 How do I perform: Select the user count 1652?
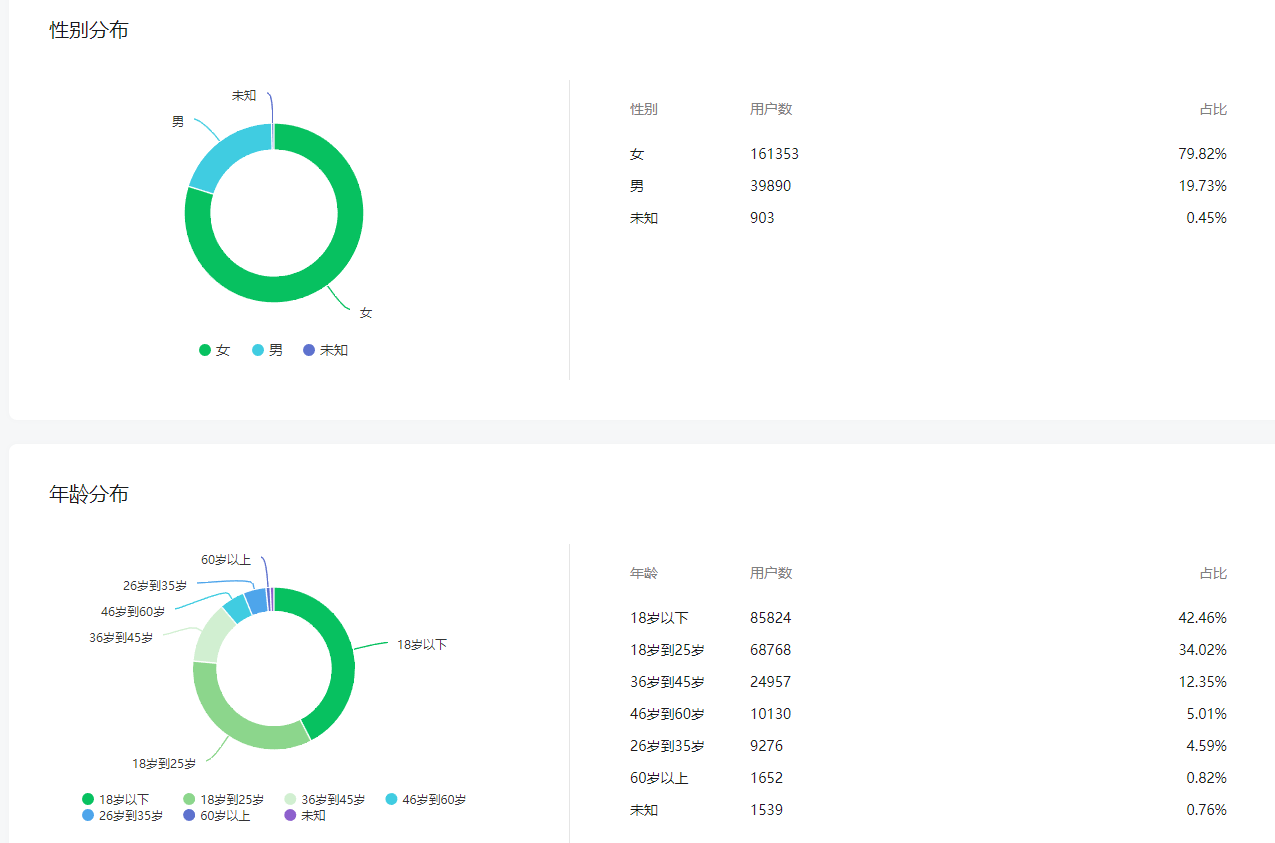766,778
